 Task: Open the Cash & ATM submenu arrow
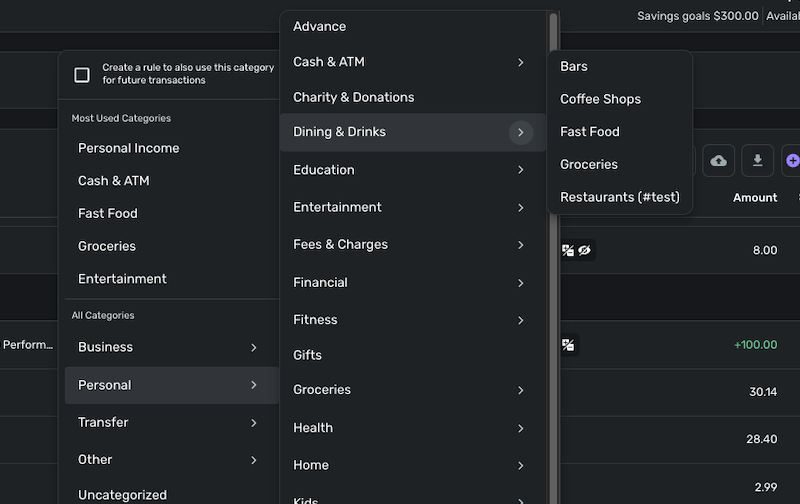[521, 62]
